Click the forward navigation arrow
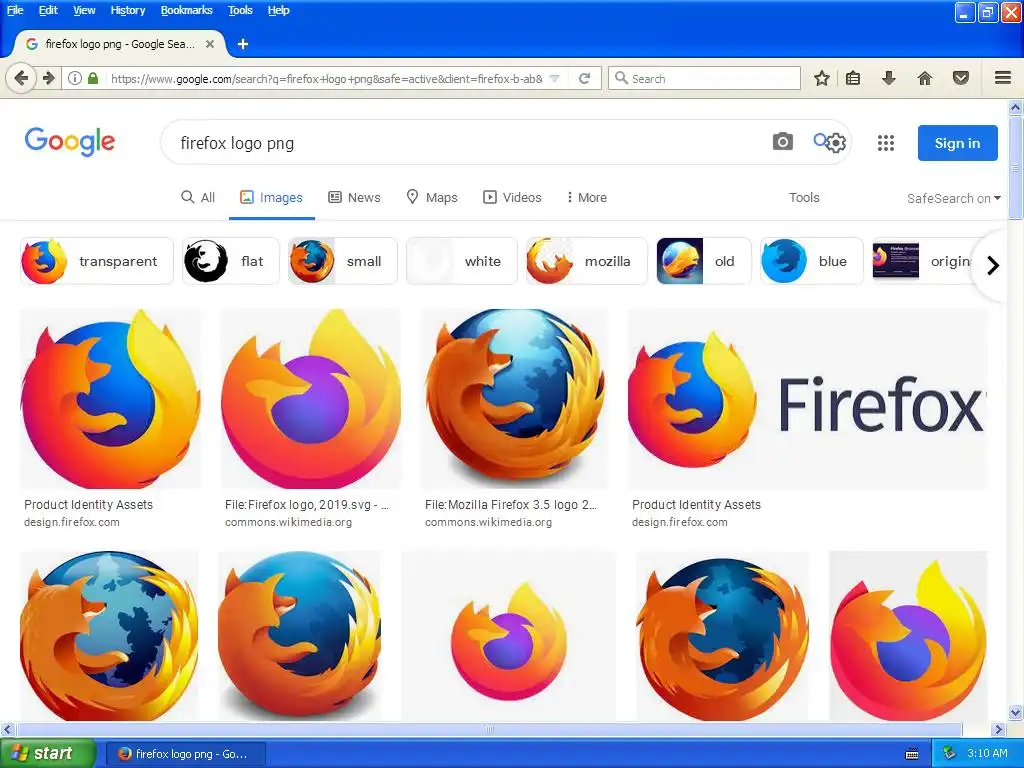Image resolution: width=1024 pixels, height=768 pixels. coord(49,78)
